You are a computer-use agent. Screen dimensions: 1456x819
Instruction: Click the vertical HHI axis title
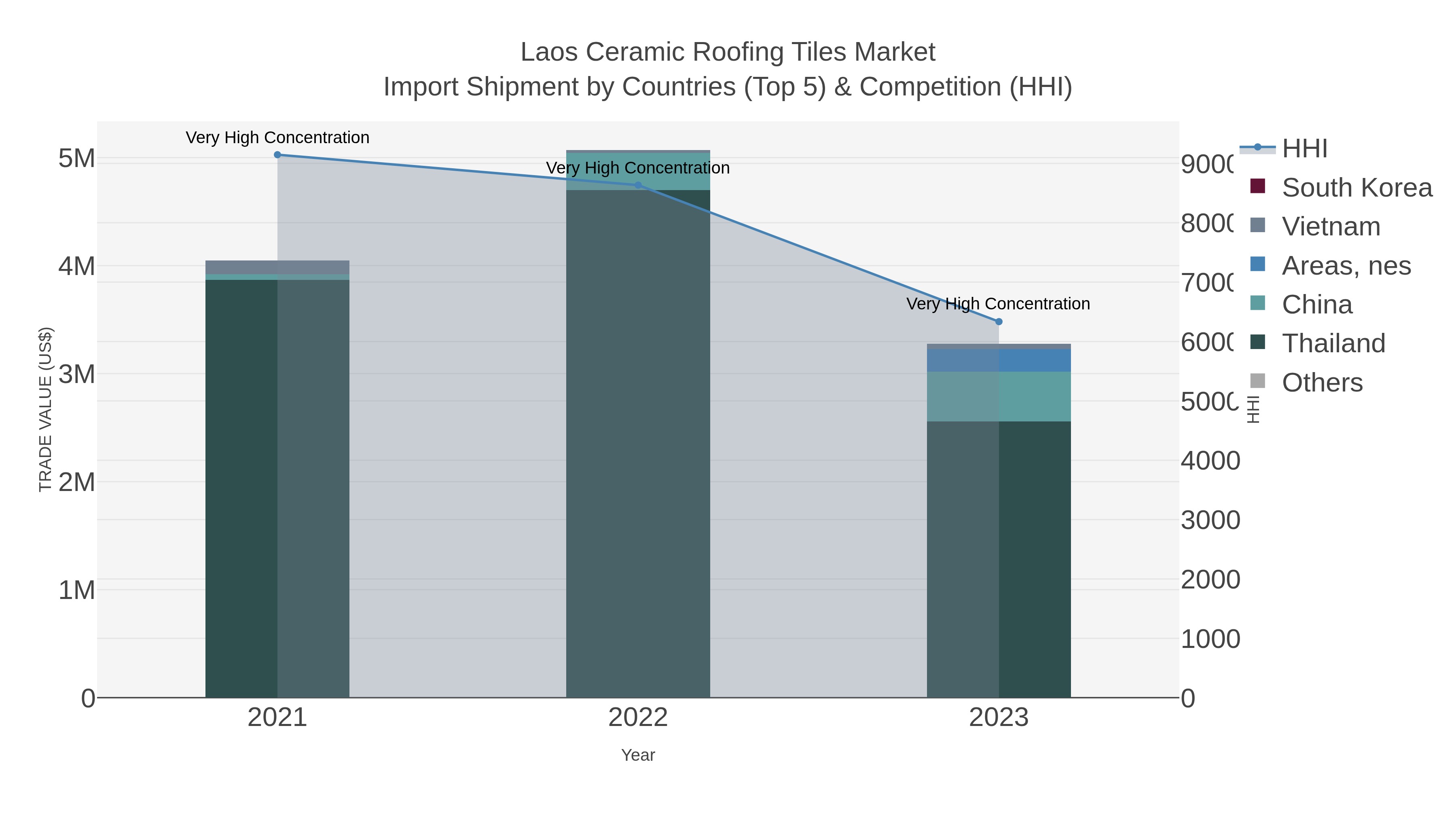[1253, 410]
